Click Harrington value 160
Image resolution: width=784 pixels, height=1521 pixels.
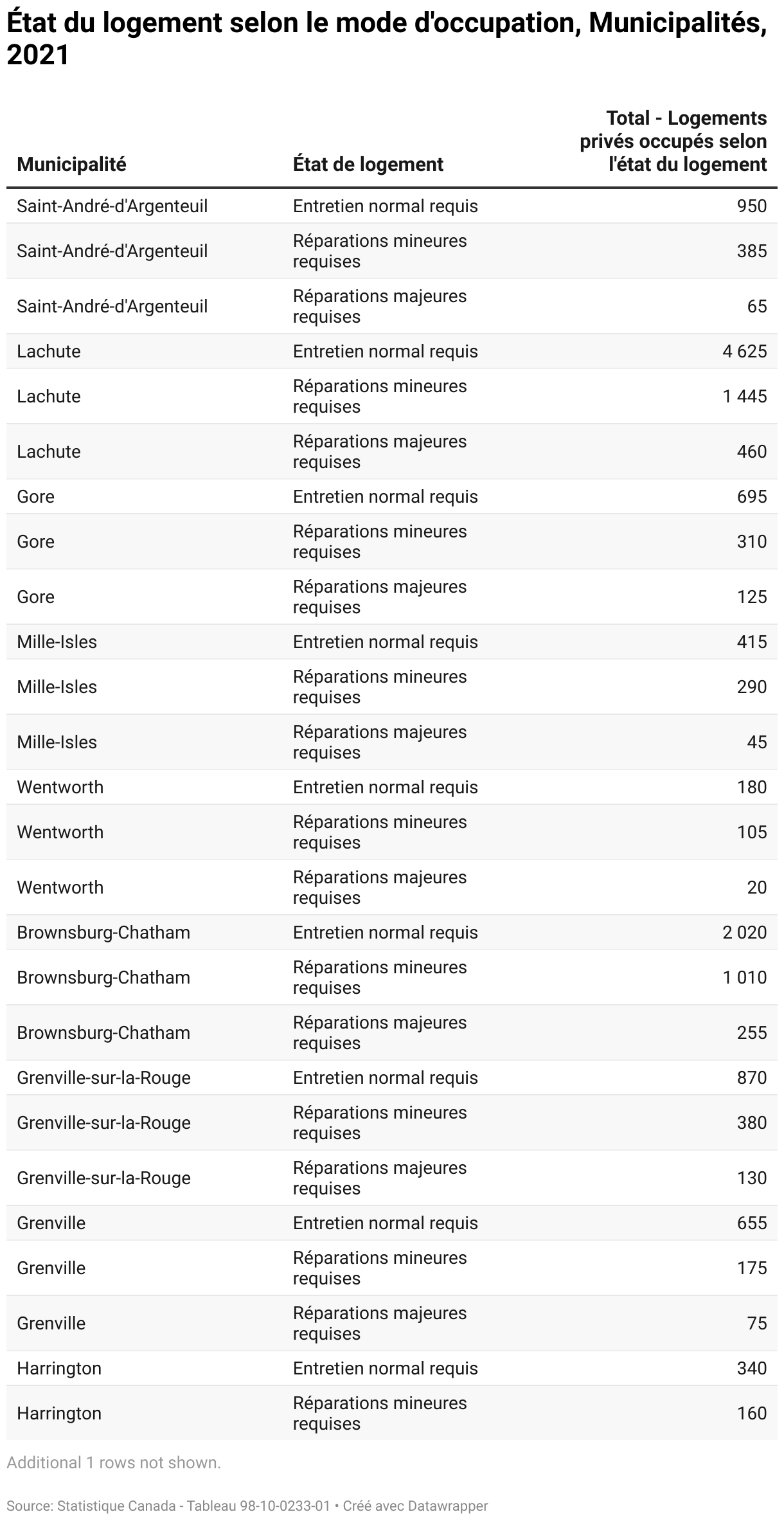pos(752,1413)
